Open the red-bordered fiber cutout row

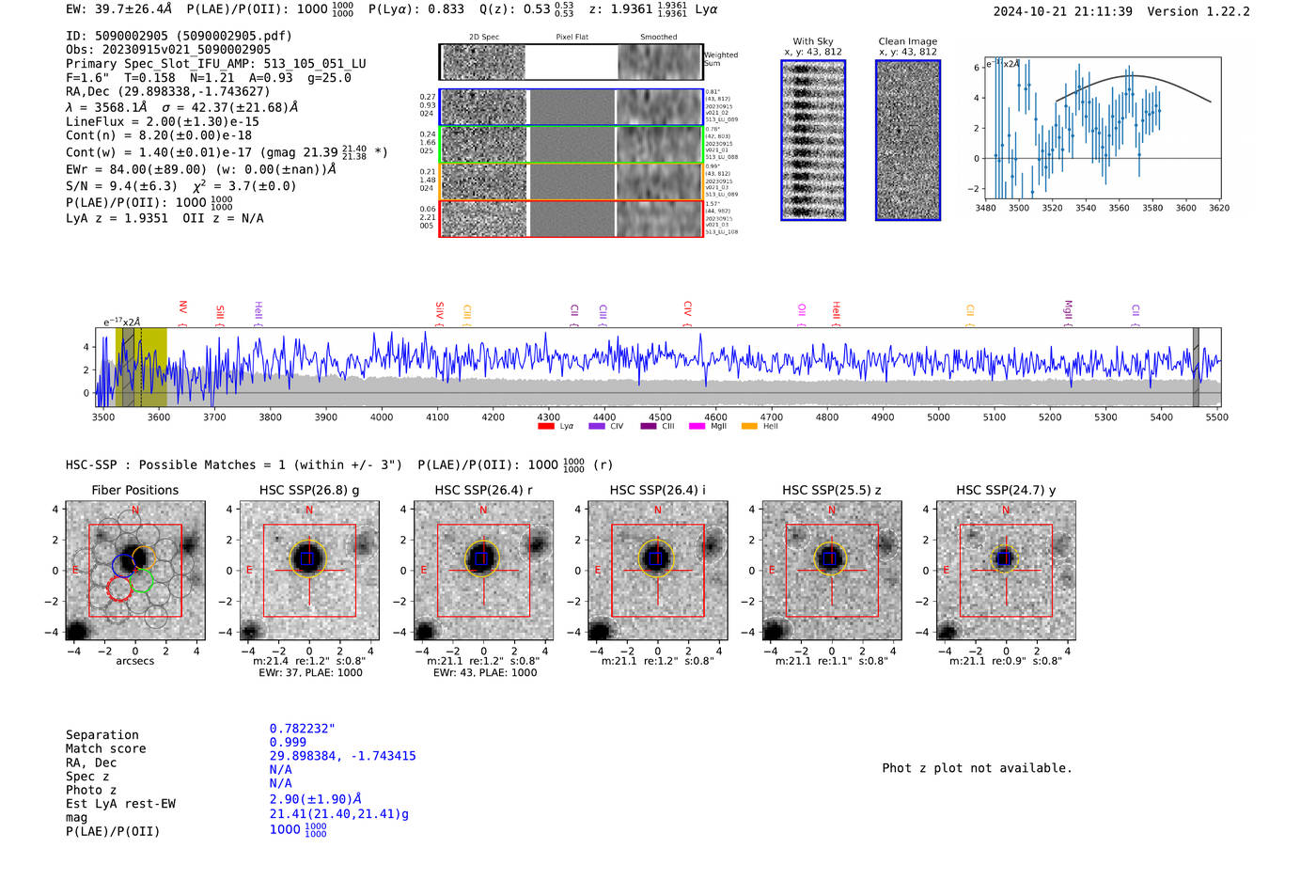pos(571,218)
